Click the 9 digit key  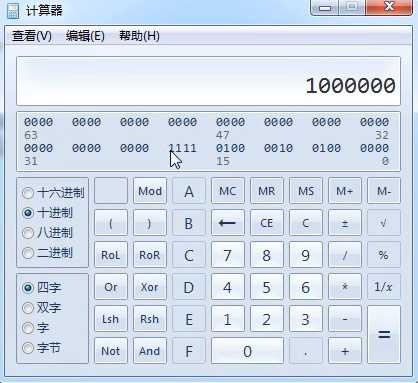306,255
